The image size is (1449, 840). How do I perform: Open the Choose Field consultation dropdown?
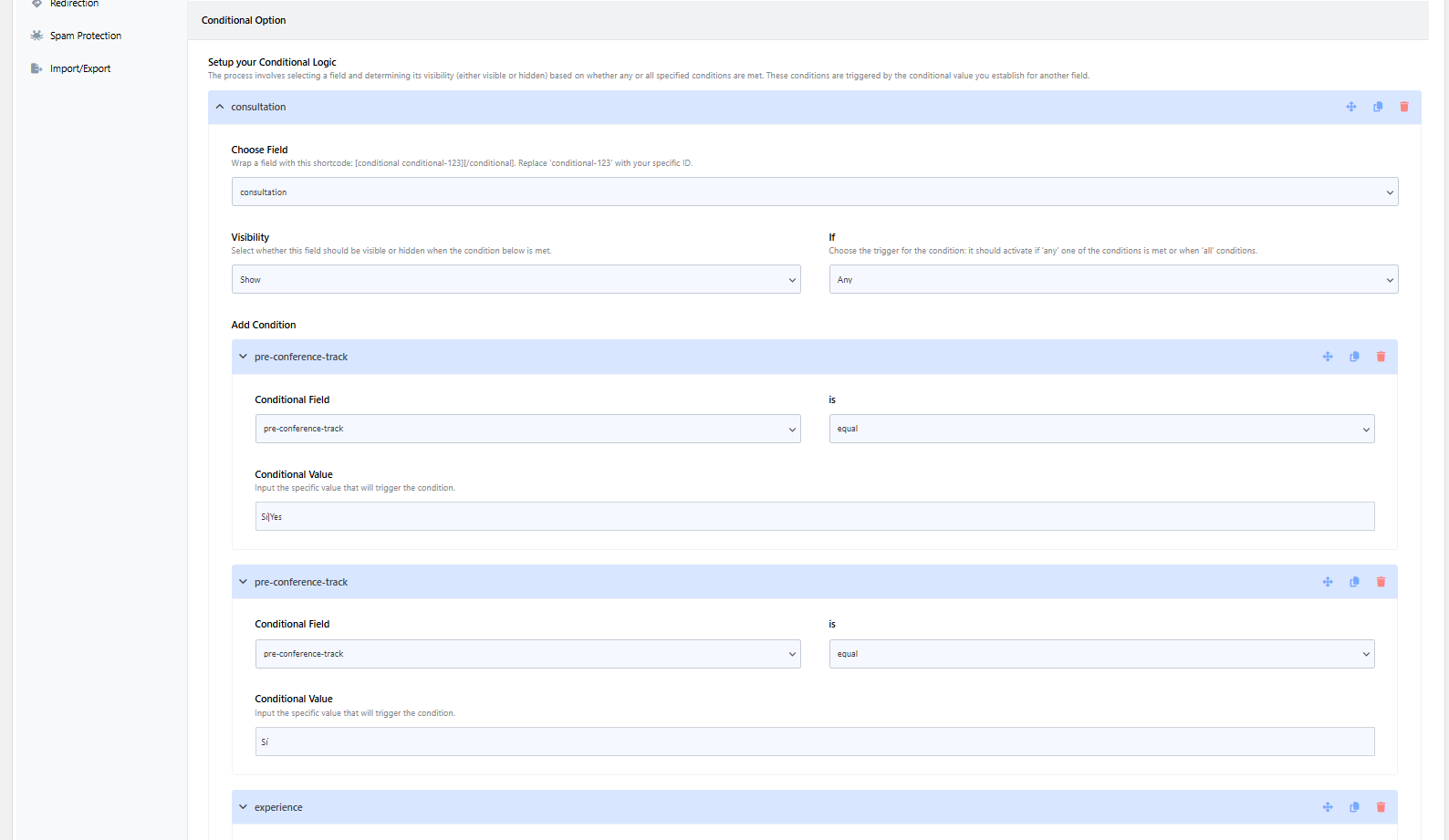(x=814, y=192)
